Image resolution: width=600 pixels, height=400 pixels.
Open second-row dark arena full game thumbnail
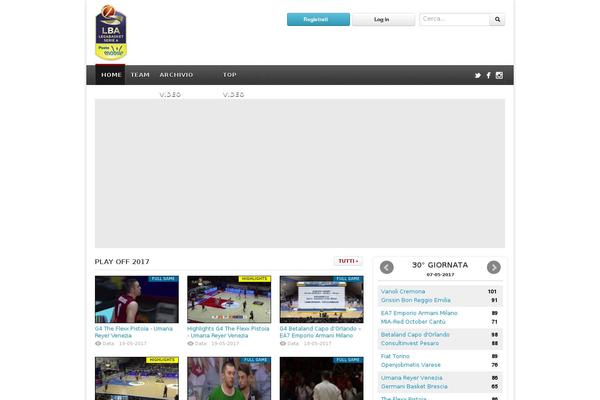coord(321,379)
